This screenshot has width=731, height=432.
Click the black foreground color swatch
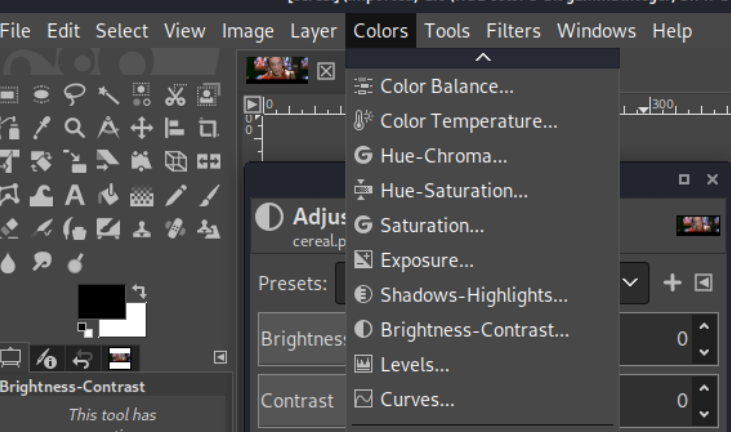[100, 300]
